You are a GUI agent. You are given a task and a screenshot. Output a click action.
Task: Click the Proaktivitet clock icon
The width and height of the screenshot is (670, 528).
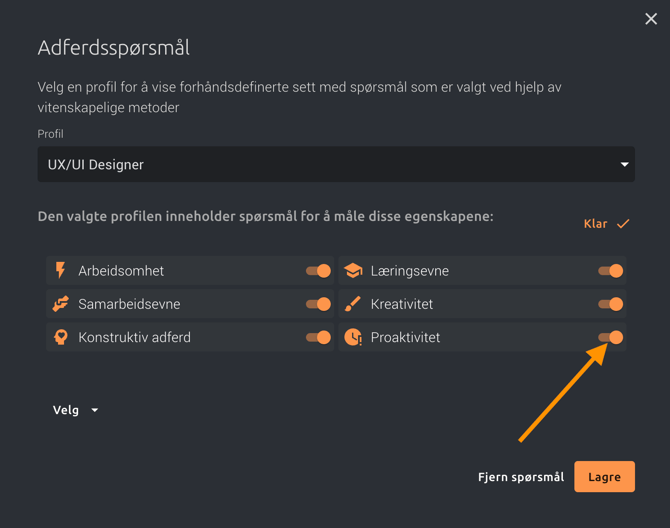point(353,338)
